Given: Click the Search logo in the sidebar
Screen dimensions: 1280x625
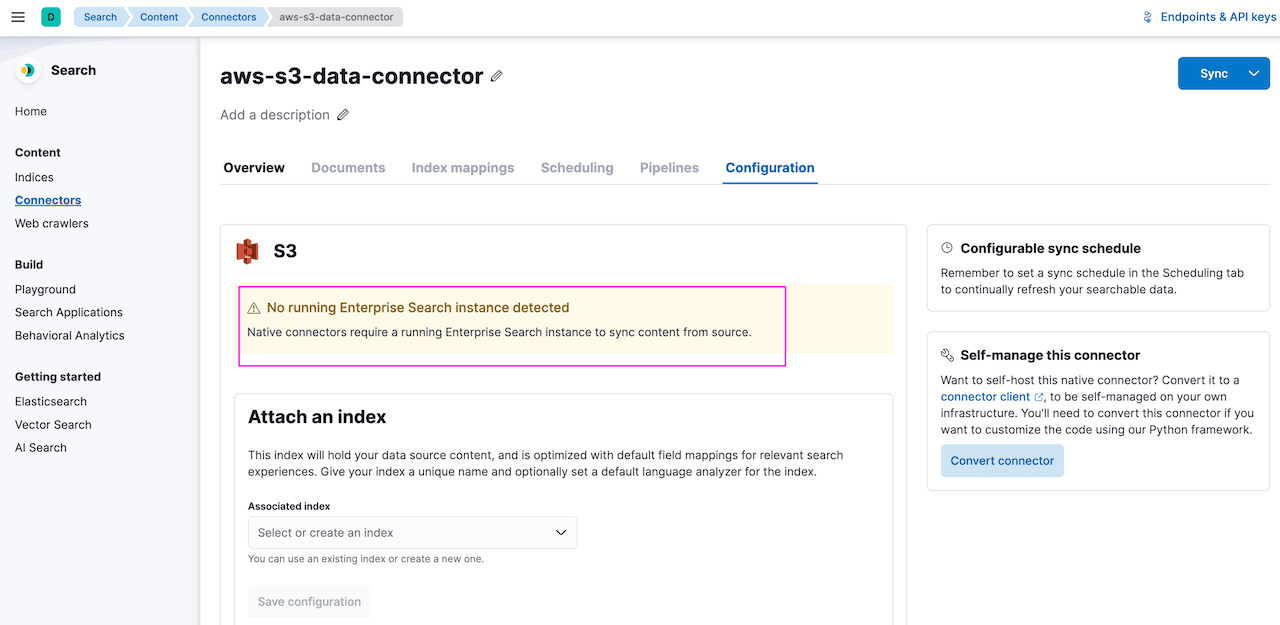Looking at the screenshot, I should point(30,70).
